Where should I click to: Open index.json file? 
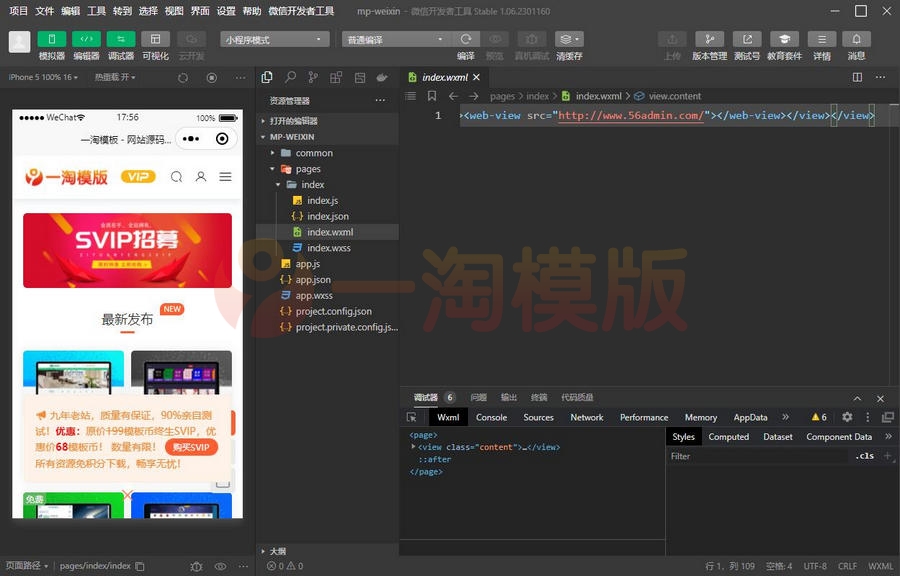(327, 216)
